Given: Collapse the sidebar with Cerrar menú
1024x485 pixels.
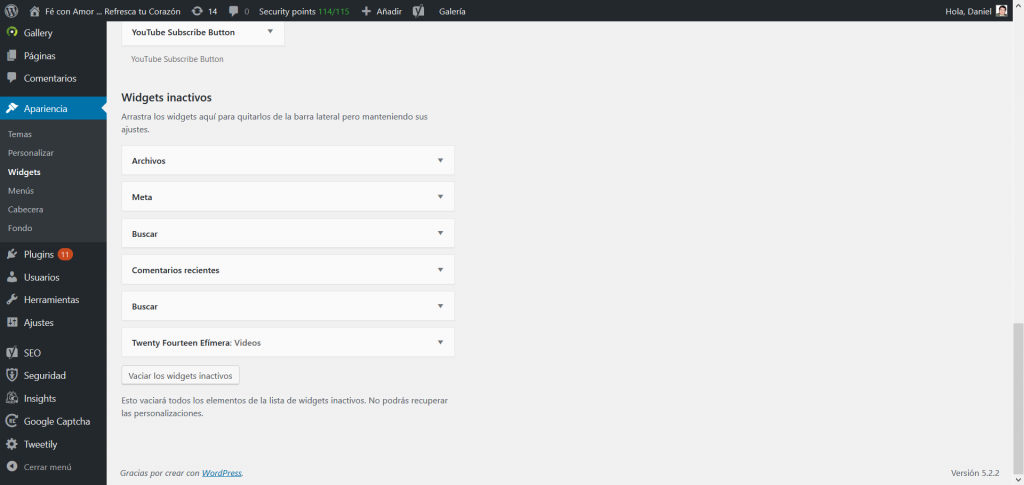Looking at the screenshot, I should click(46, 467).
